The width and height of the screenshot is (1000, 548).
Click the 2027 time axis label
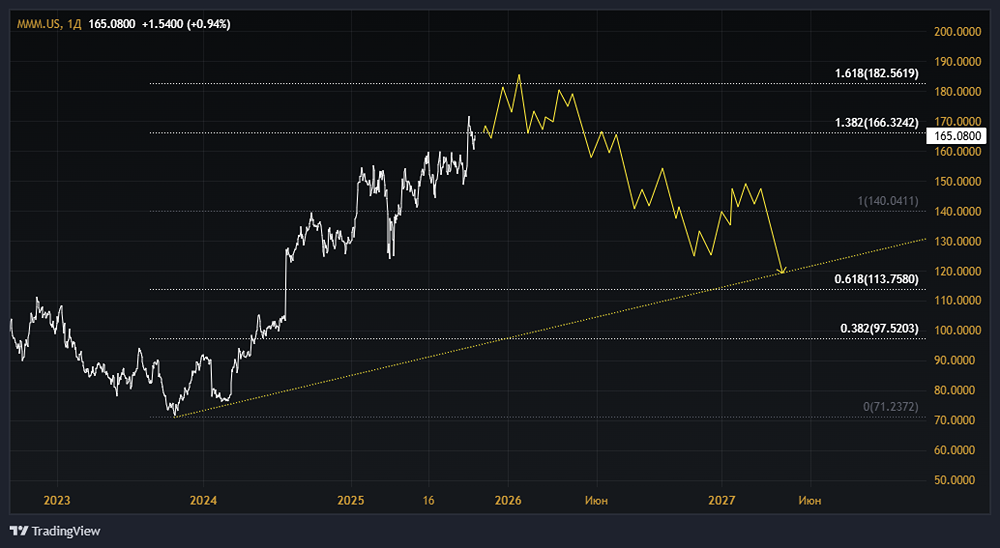(x=722, y=500)
